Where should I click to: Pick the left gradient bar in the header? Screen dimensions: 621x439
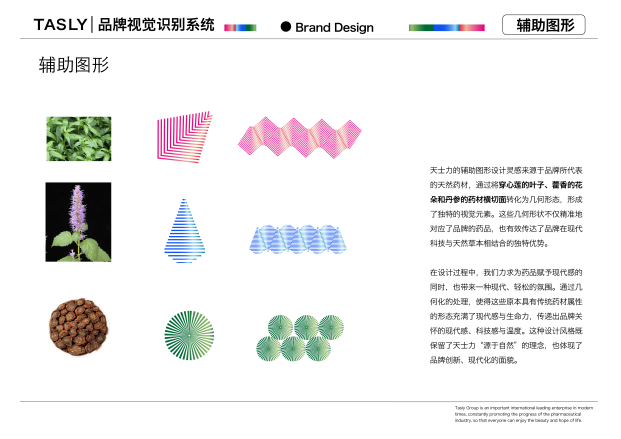pos(240,27)
